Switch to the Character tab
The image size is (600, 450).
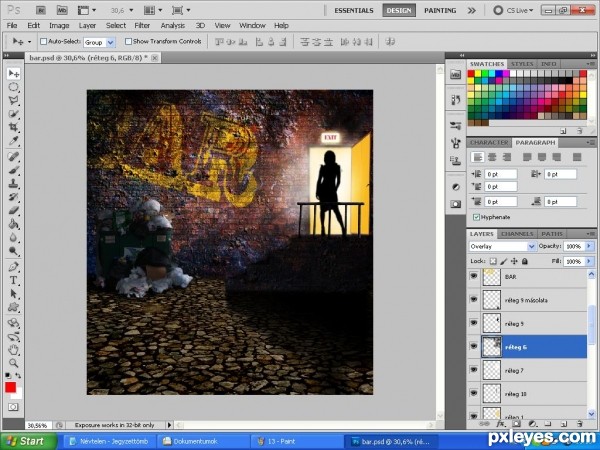[x=489, y=142]
